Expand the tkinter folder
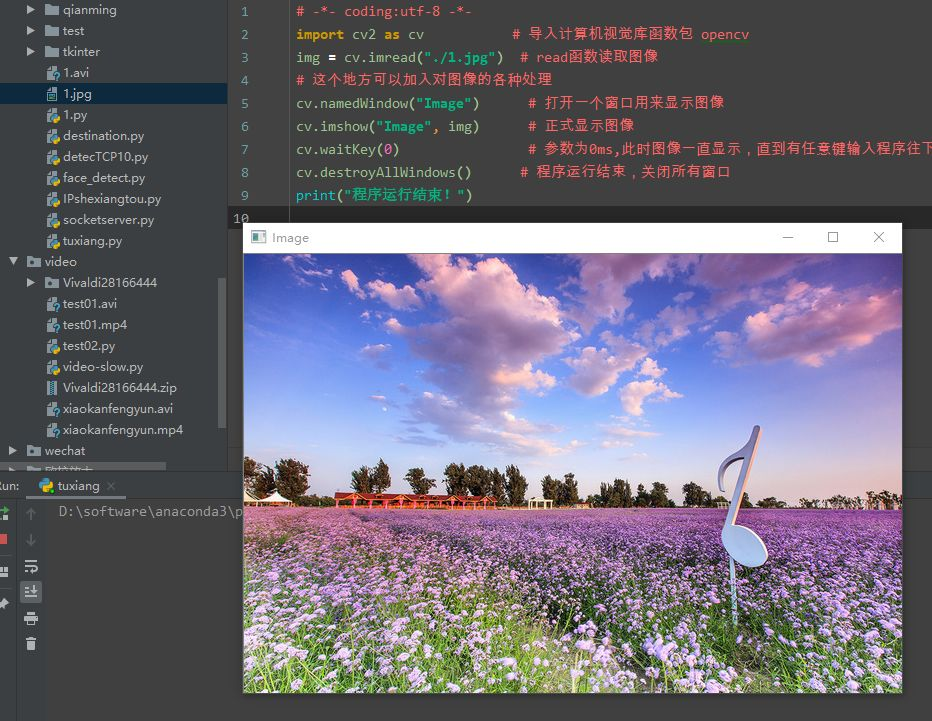The width and height of the screenshot is (932, 721). (29, 51)
